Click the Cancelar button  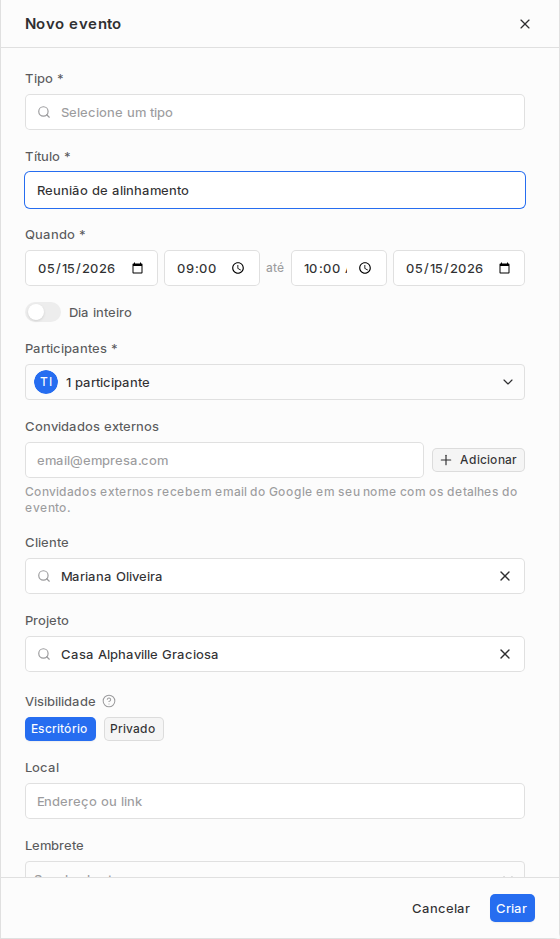tap(441, 908)
